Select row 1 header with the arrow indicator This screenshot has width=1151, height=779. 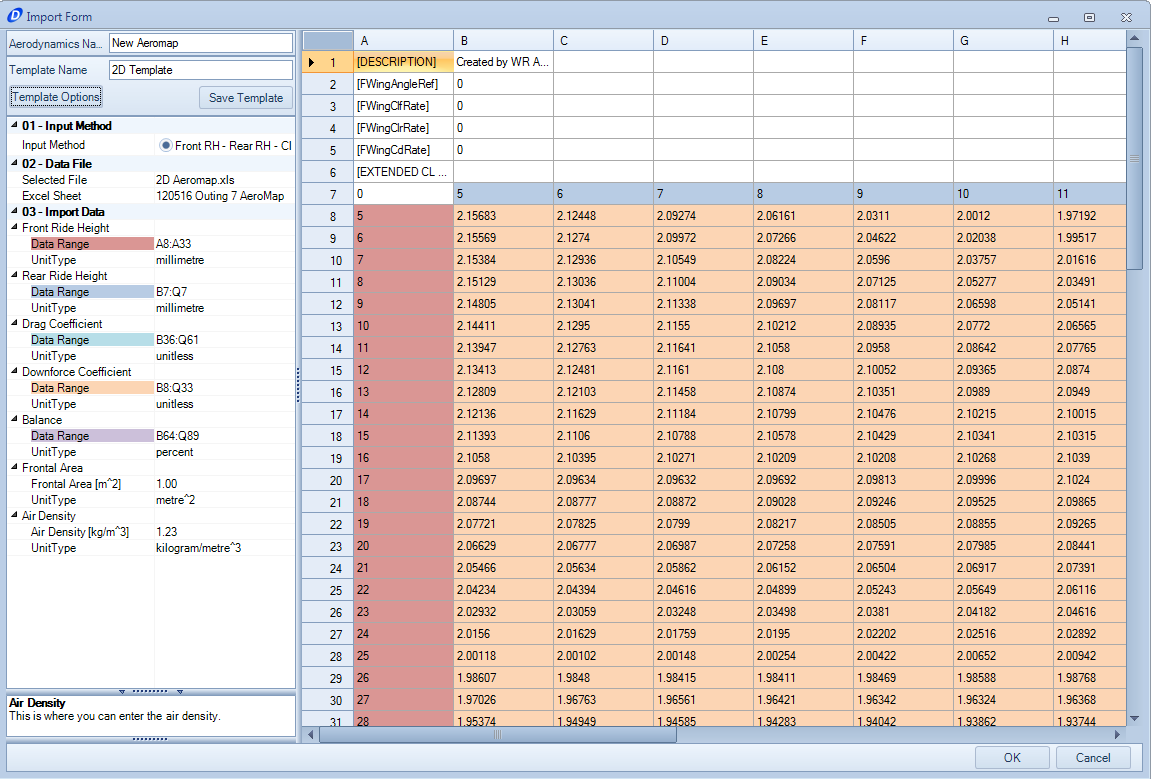328,62
